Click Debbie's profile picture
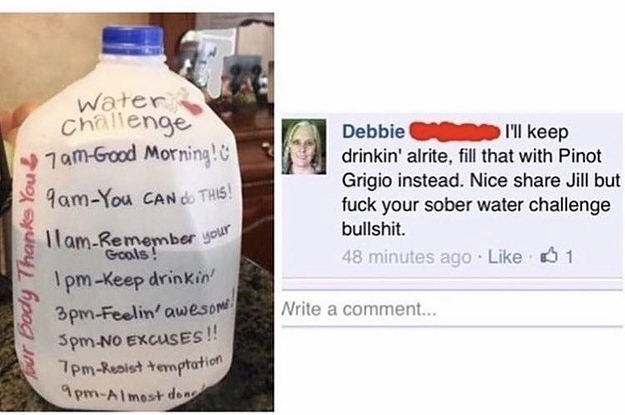The image size is (625, 415). point(304,147)
